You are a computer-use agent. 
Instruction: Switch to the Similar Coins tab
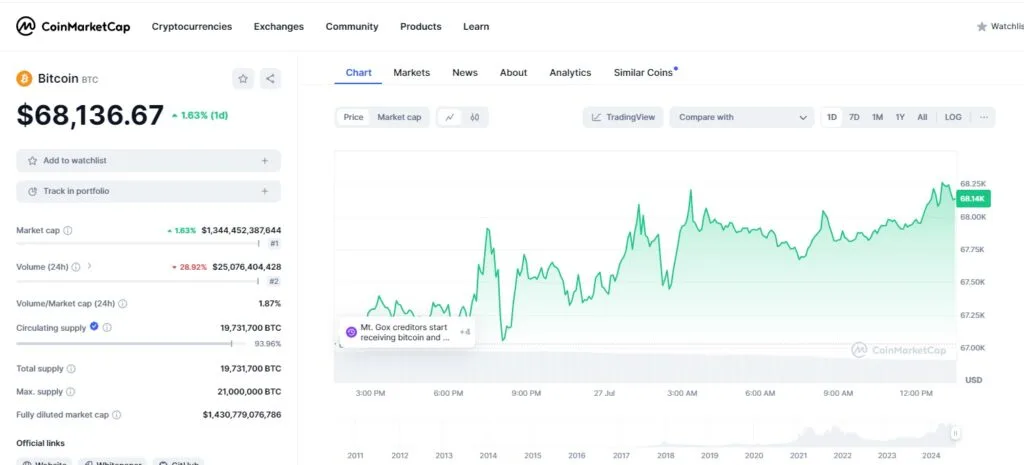click(643, 72)
